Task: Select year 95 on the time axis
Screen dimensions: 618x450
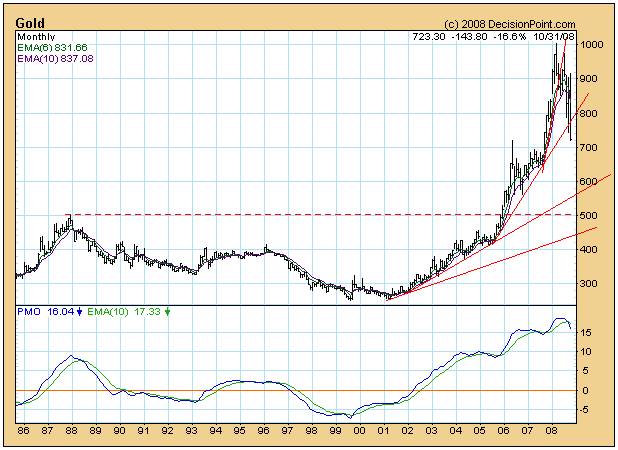Action: tap(239, 430)
